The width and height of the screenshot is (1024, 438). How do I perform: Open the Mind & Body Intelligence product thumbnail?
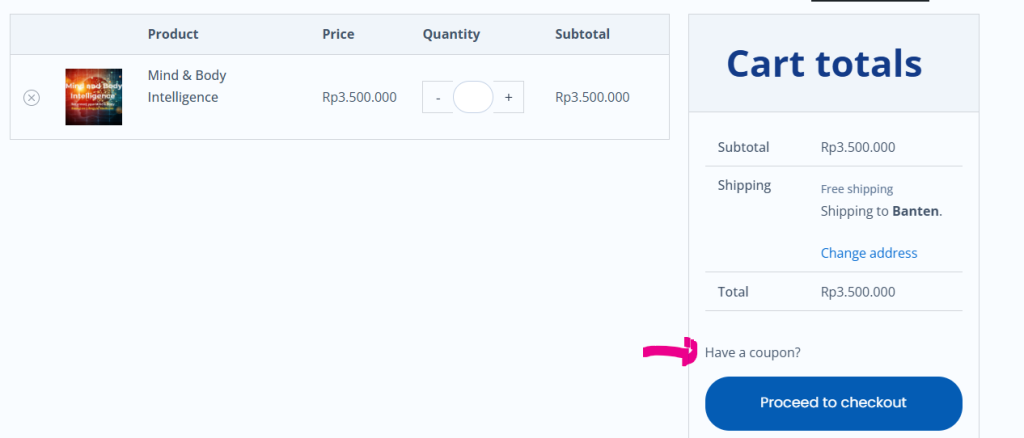click(x=93, y=97)
